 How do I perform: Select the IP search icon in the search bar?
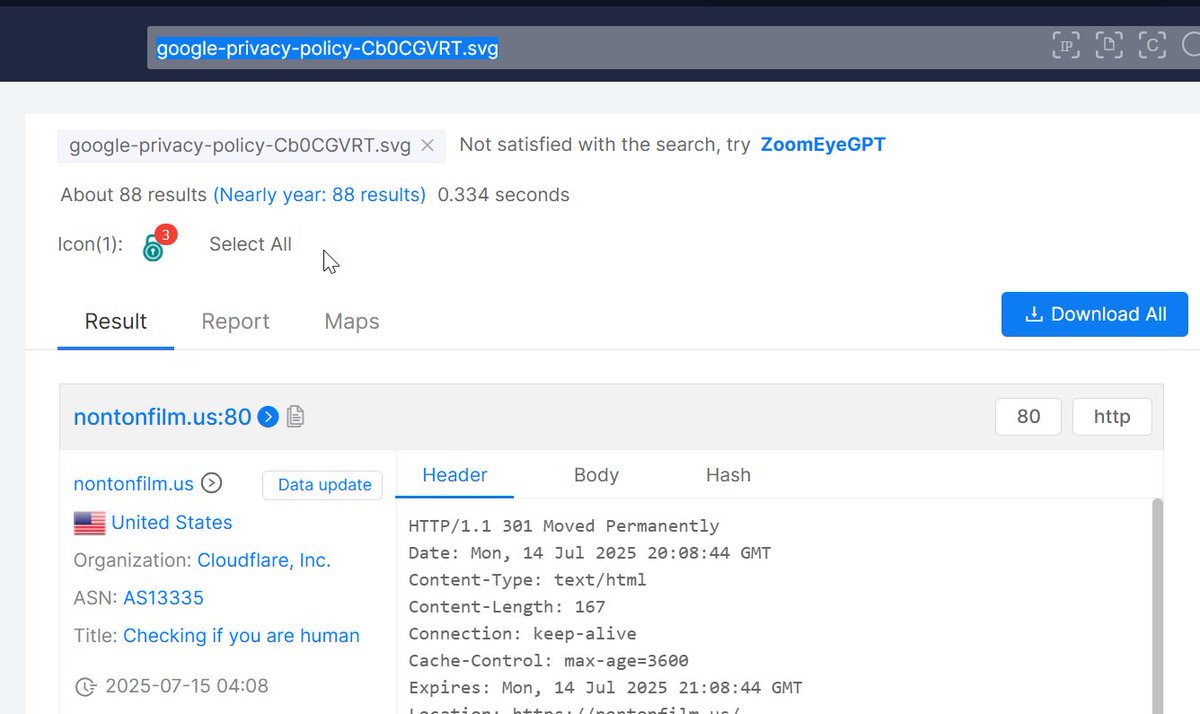(x=1065, y=44)
